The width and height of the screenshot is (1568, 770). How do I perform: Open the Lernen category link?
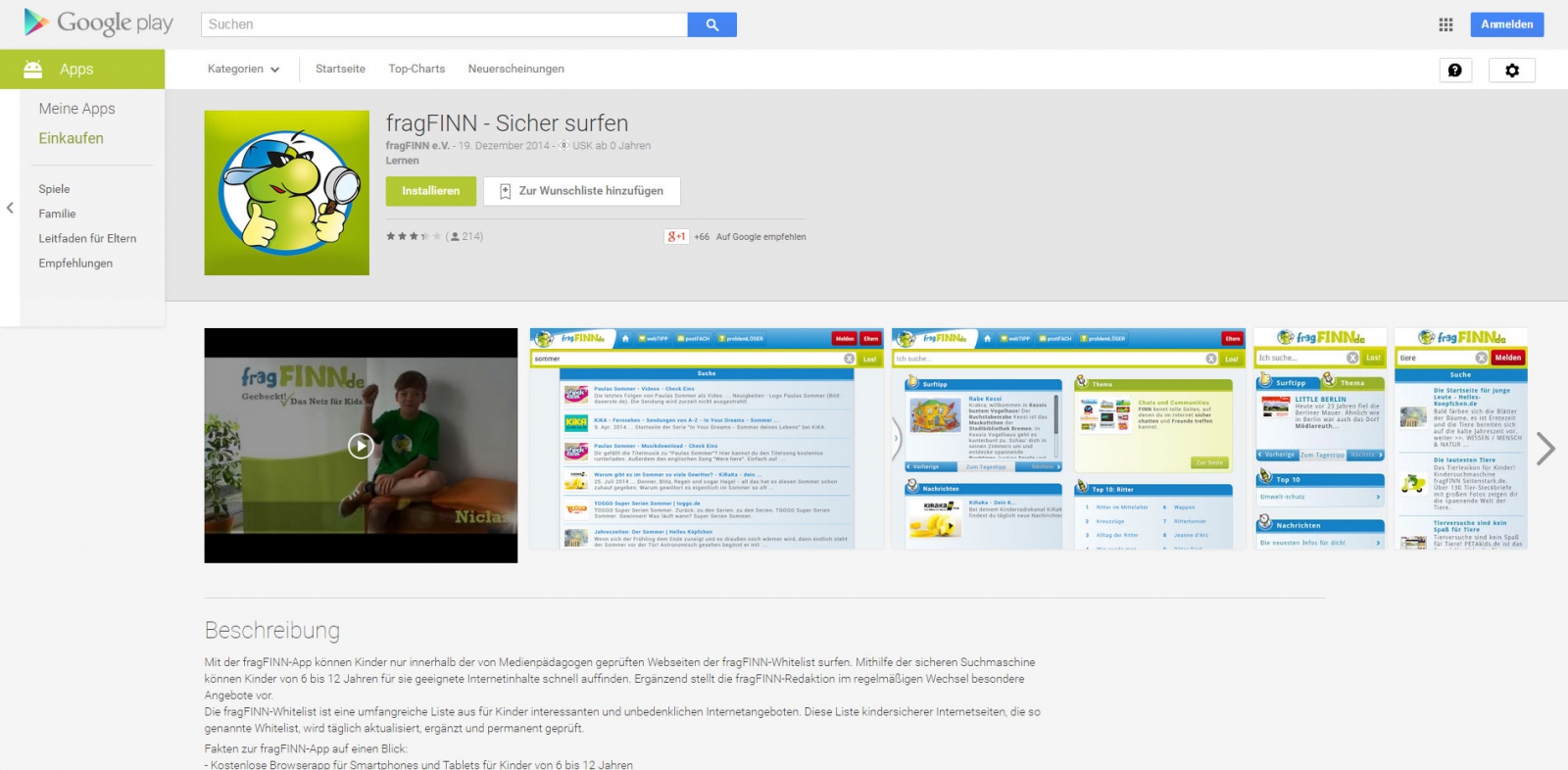click(x=402, y=161)
